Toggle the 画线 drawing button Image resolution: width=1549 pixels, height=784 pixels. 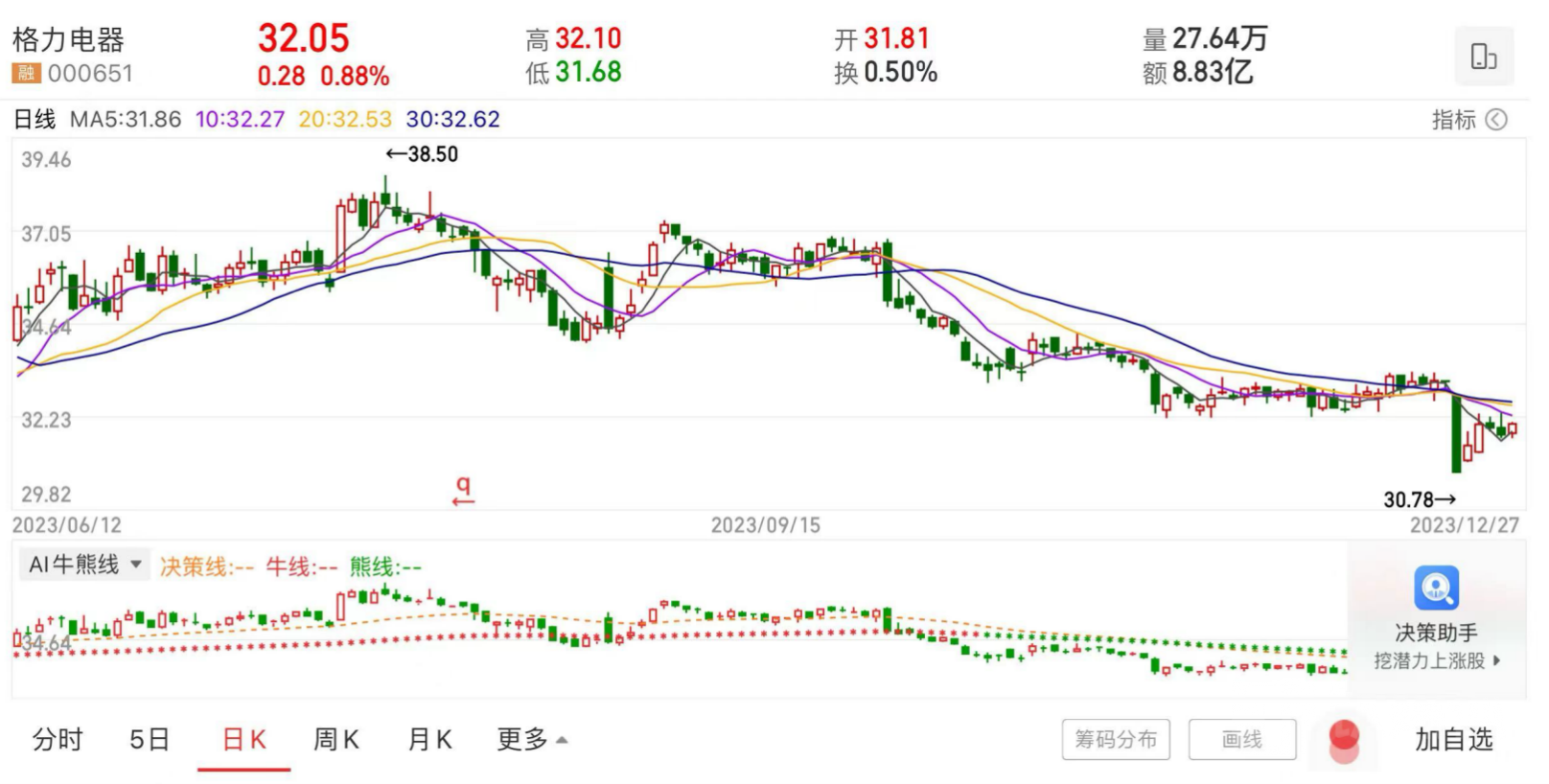tap(1241, 740)
